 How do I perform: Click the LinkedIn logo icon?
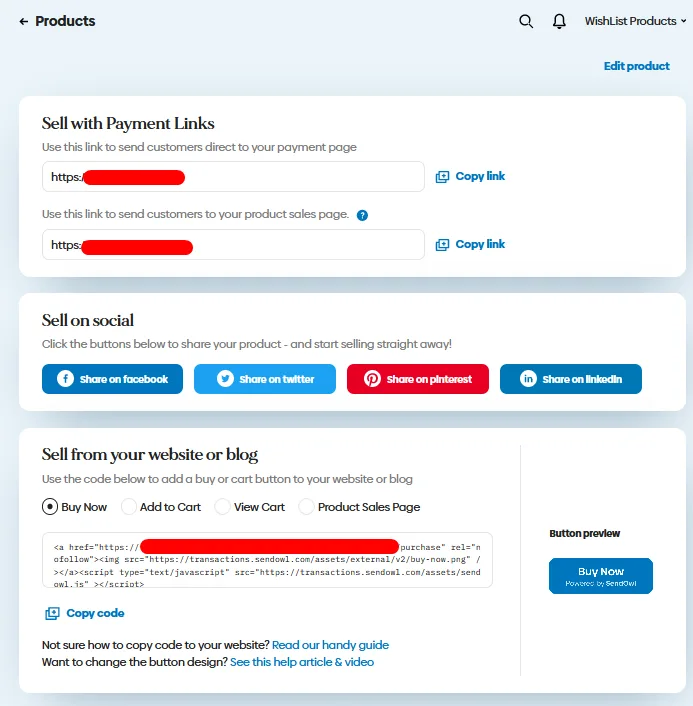coord(528,379)
